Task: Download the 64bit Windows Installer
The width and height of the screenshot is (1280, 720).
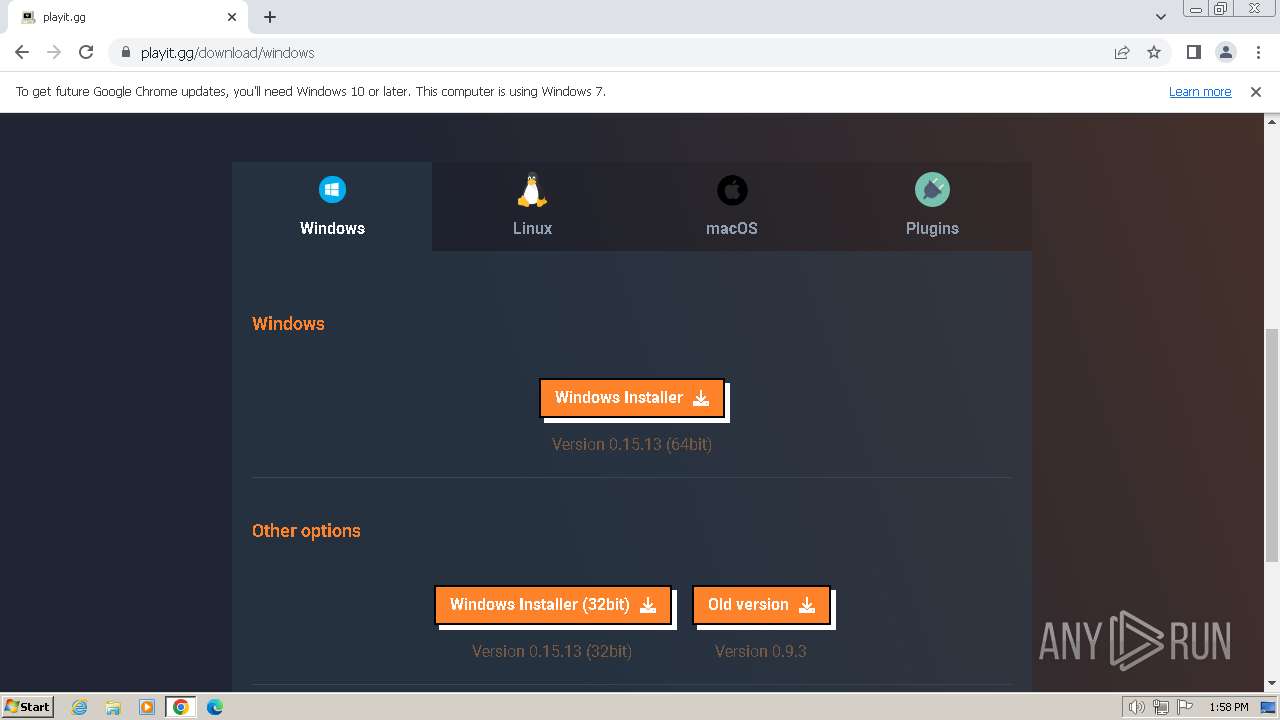Action: (631, 397)
